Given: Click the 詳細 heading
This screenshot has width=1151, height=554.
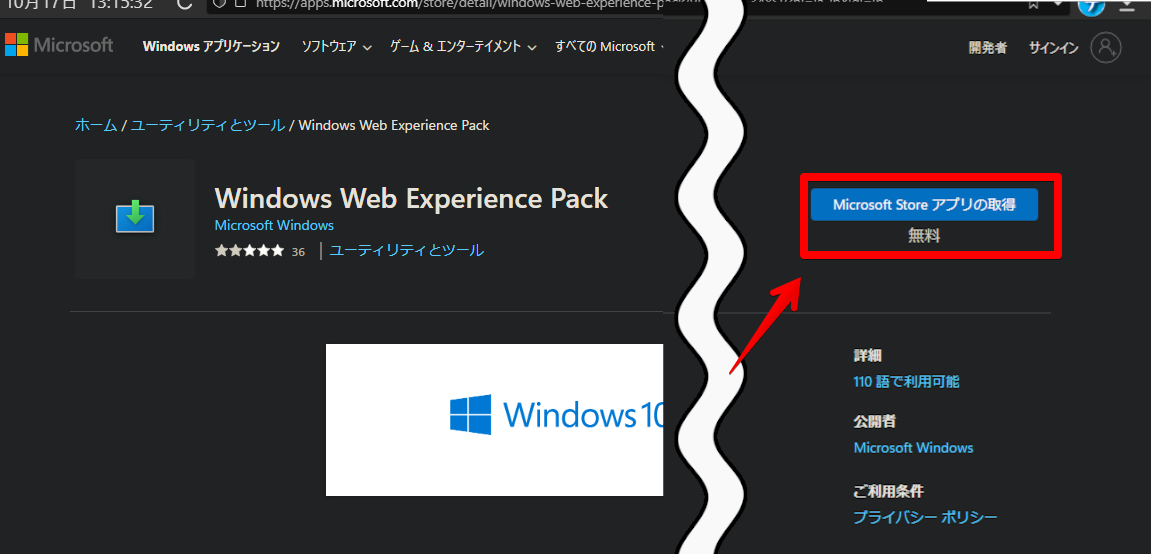Looking at the screenshot, I should (868, 356).
